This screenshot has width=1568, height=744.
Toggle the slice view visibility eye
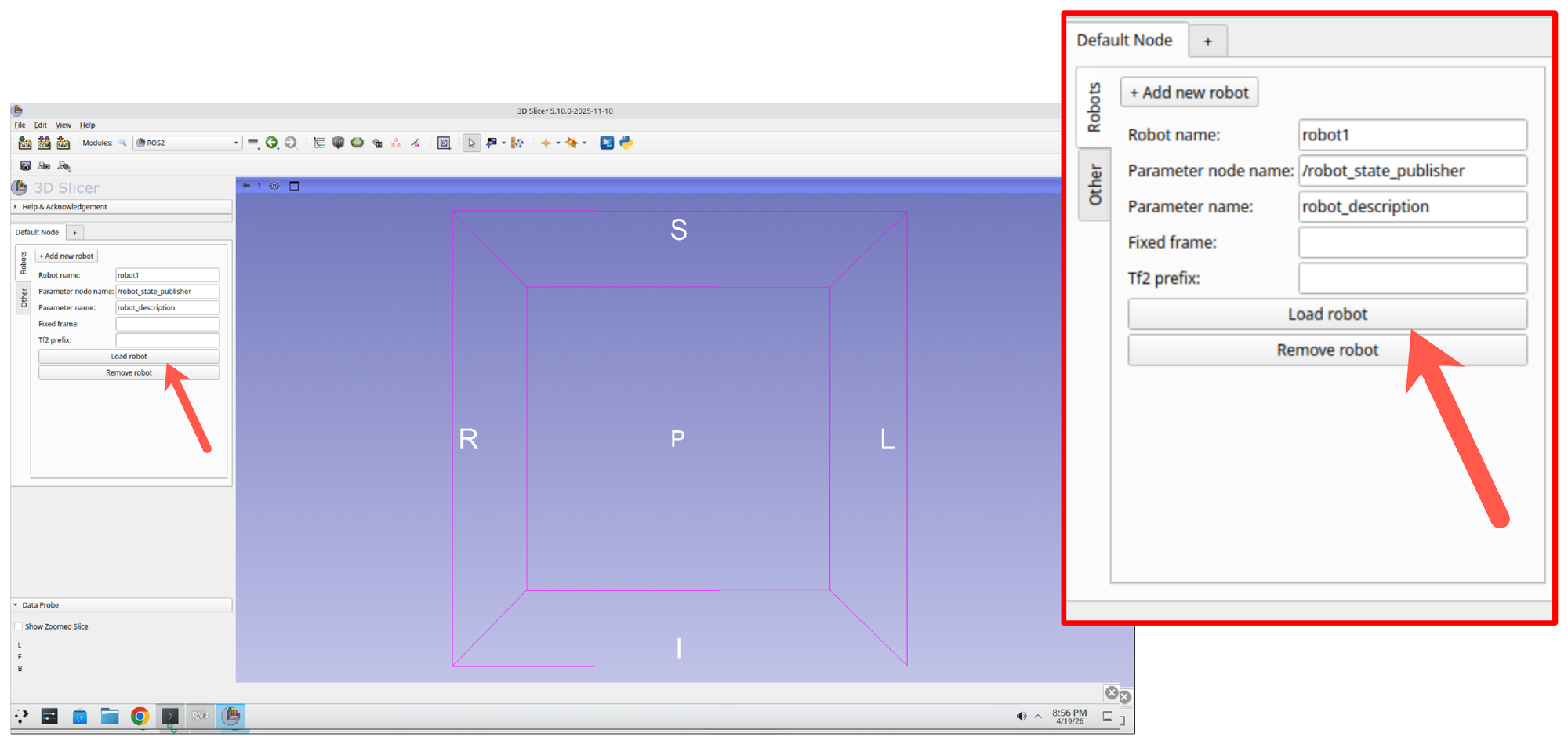(x=274, y=186)
